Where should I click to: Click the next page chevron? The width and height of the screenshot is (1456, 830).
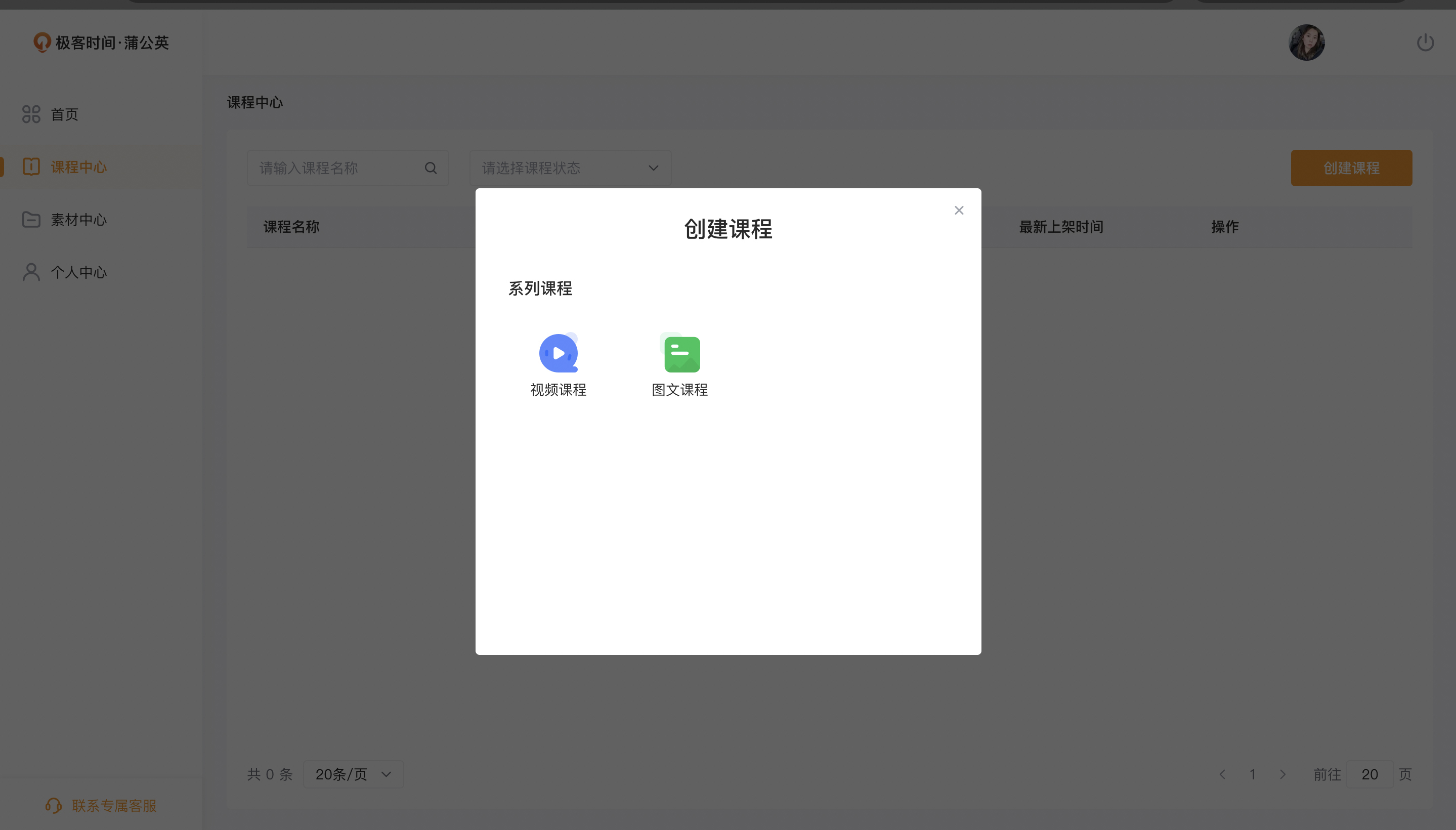point(1282,774)
